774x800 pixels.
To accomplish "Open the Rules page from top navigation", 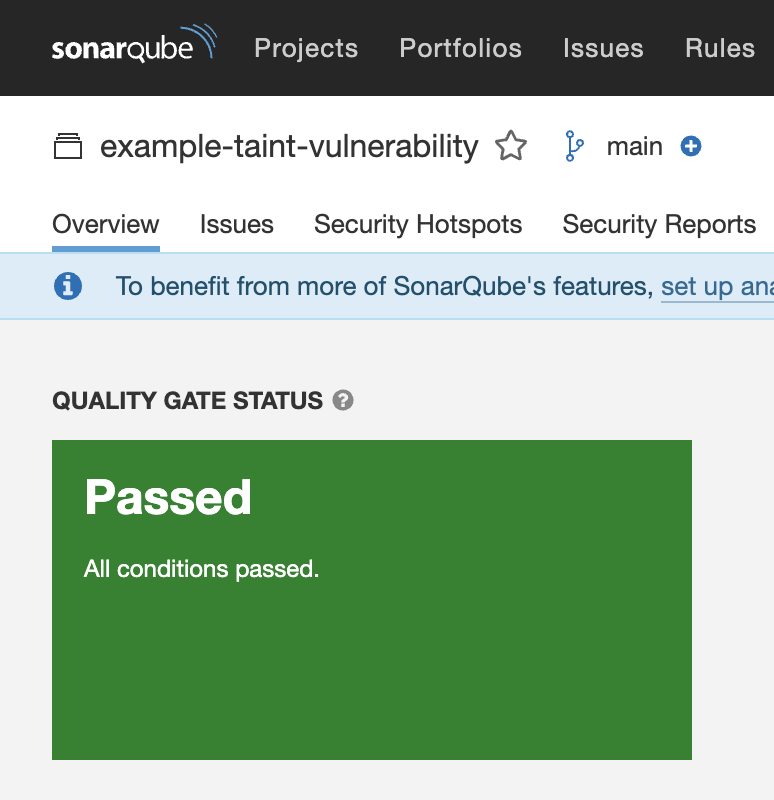I will [x=719, y=48].
